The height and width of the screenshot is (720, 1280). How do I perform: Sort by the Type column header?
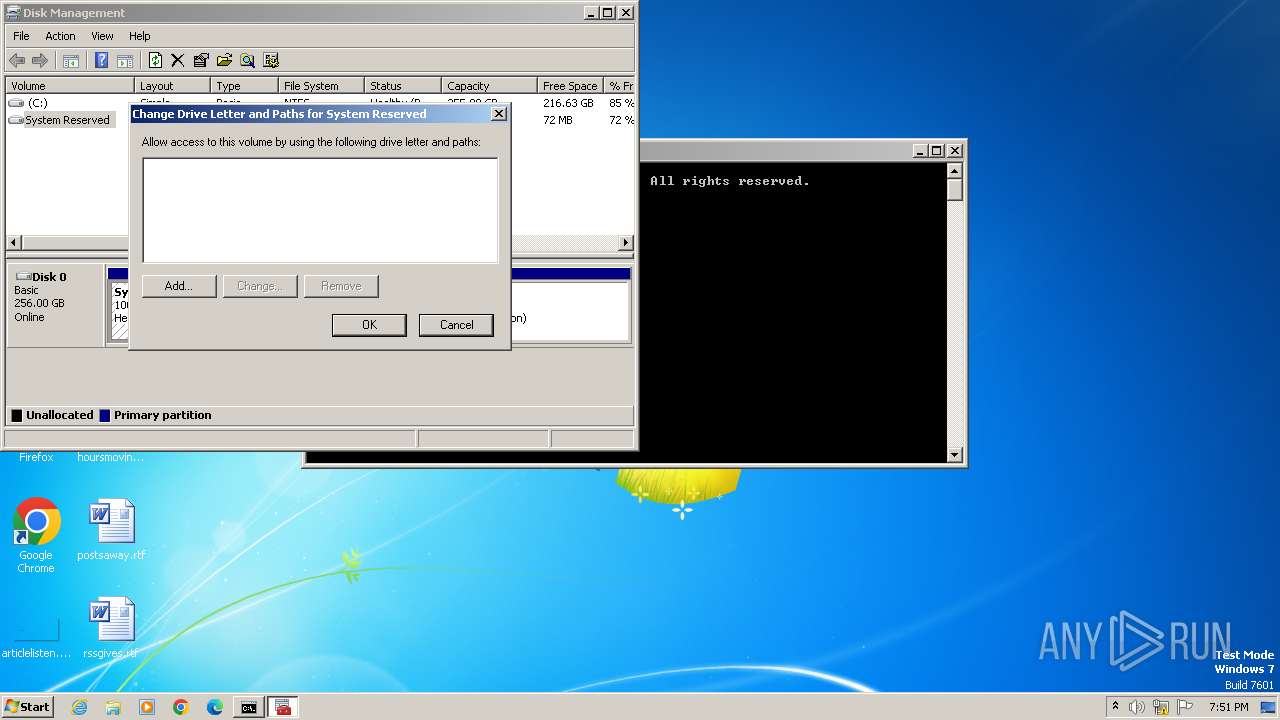click(244, 86)
